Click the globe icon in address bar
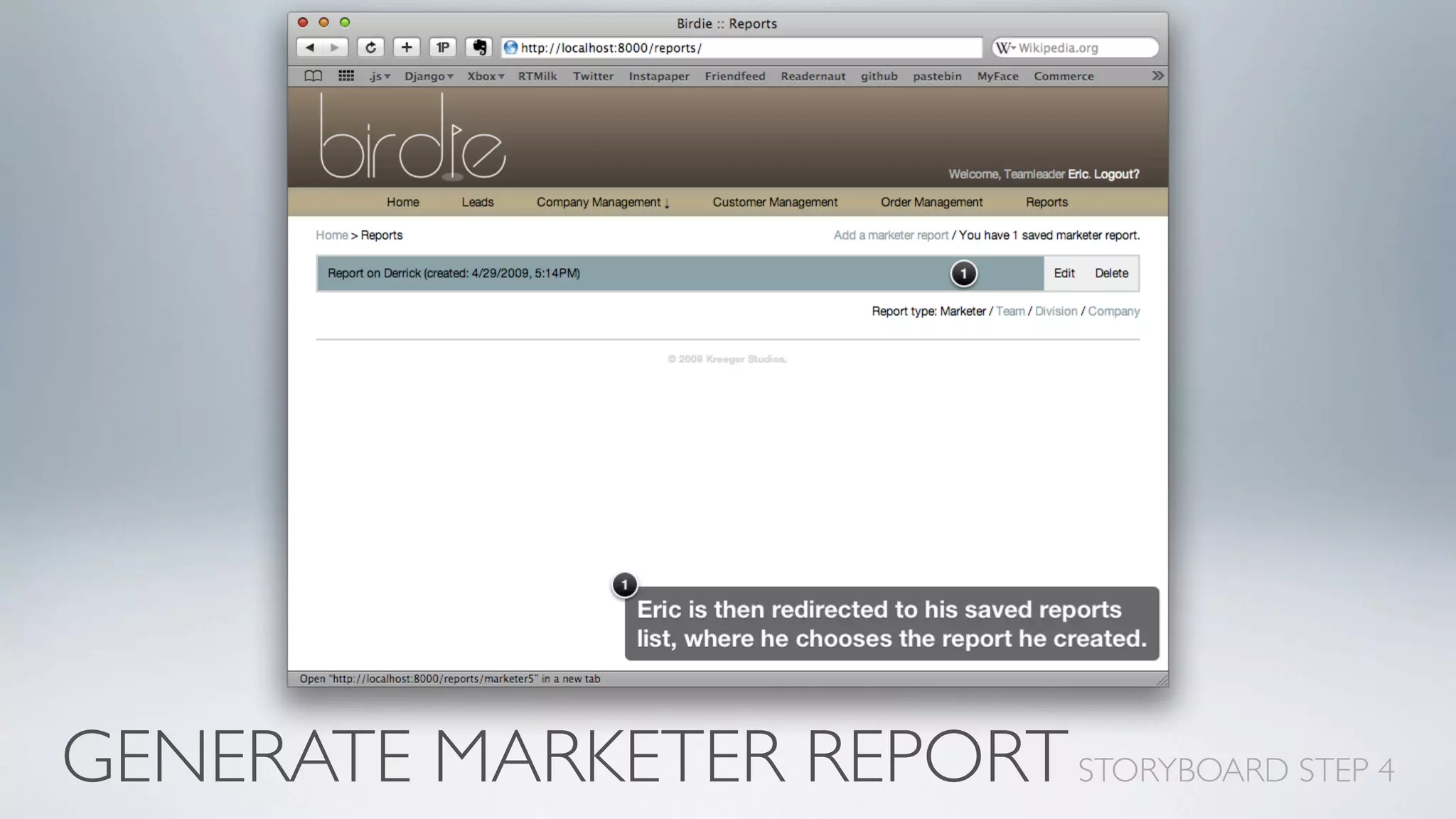The image size is (1456, 819). (x=510, y=48)
